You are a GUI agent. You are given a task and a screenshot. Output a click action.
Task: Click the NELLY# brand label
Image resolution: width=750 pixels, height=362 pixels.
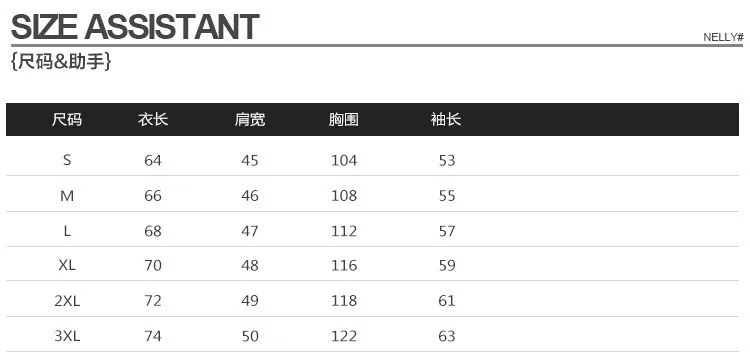click(723, 37)
